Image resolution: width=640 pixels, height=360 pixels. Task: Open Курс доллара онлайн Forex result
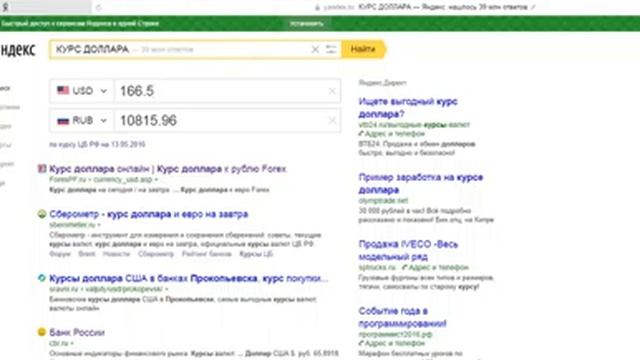[168, 169]
